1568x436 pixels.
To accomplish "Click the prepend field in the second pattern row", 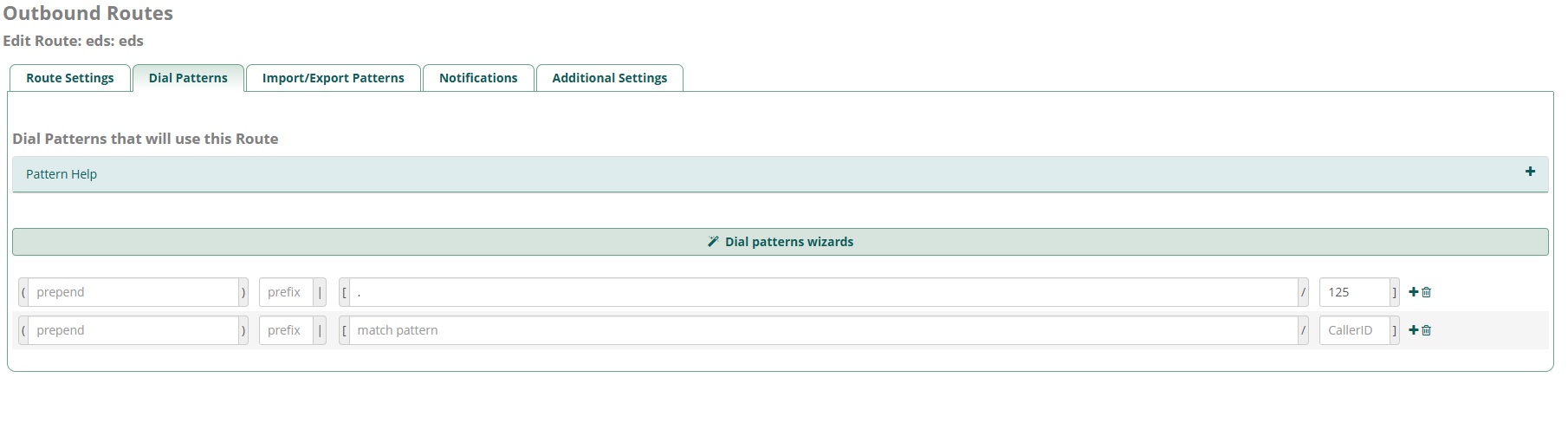I will tap(133, 330).
